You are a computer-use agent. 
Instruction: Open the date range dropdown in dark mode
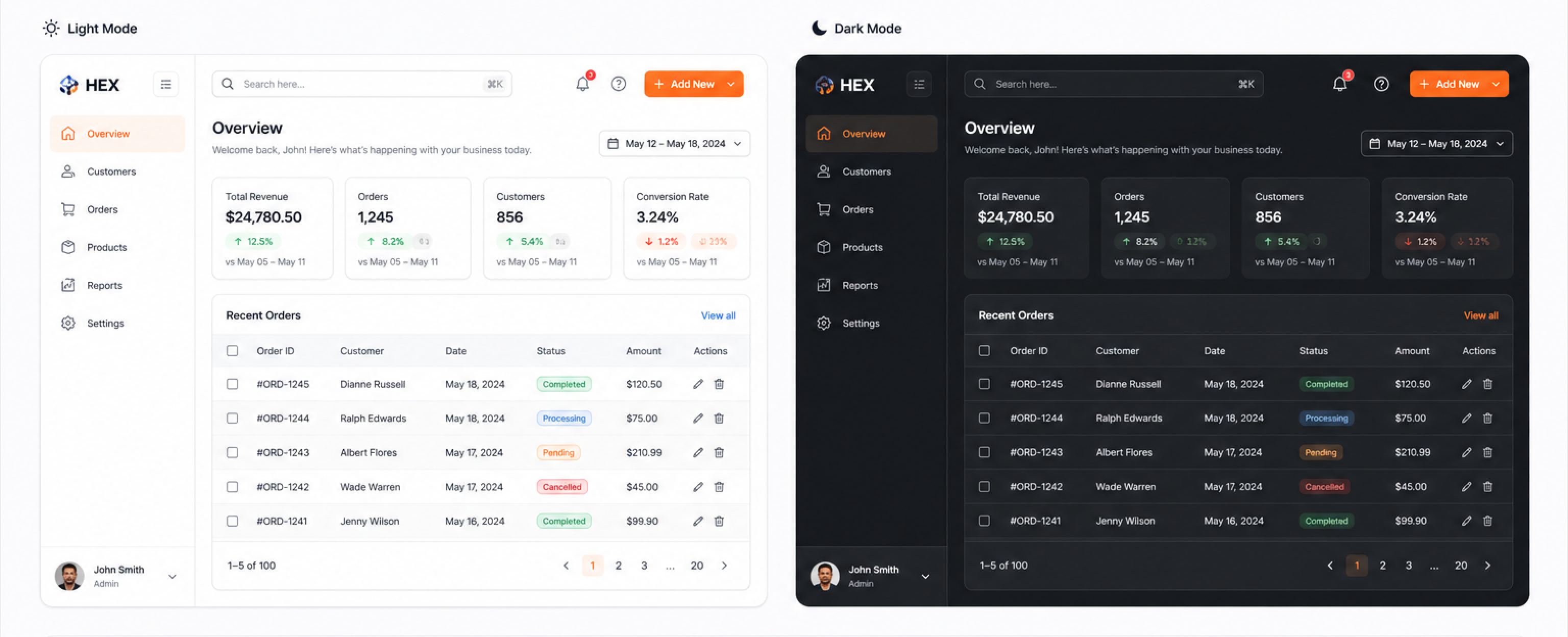(1436, 144)
